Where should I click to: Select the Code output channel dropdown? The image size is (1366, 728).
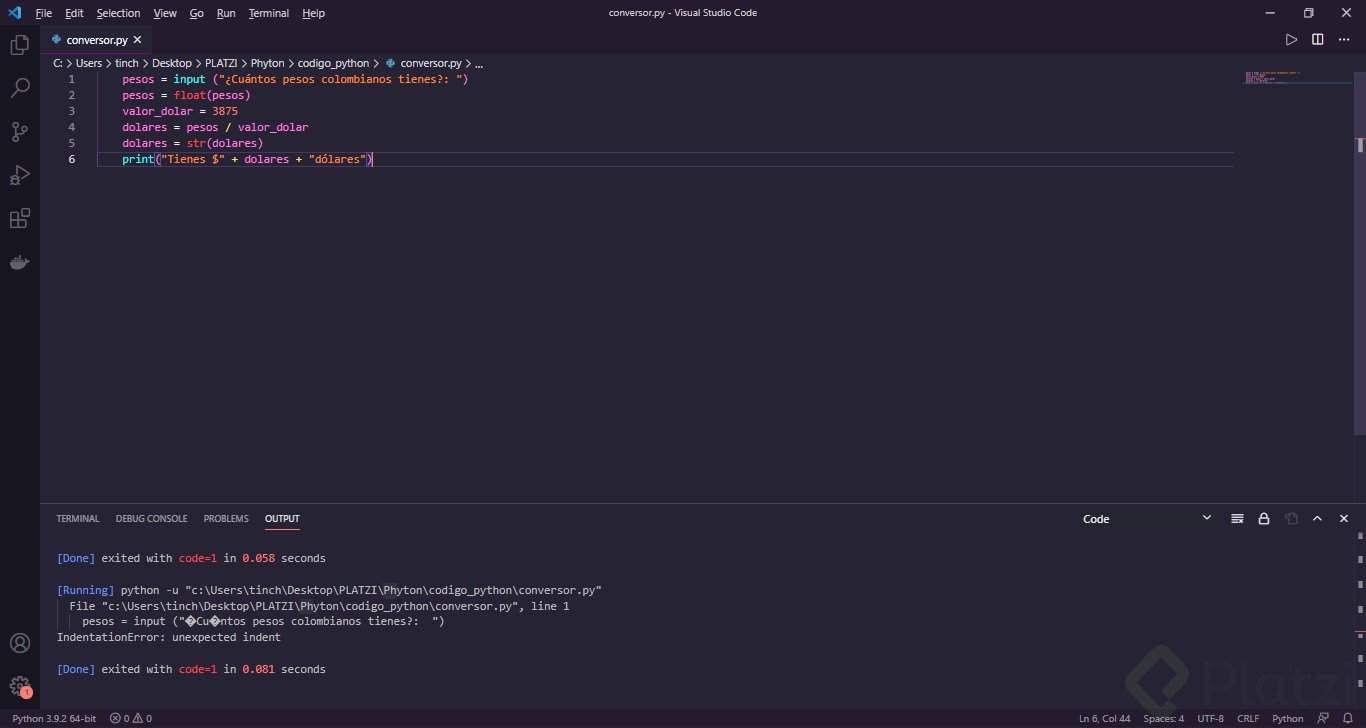[1147, 519]
